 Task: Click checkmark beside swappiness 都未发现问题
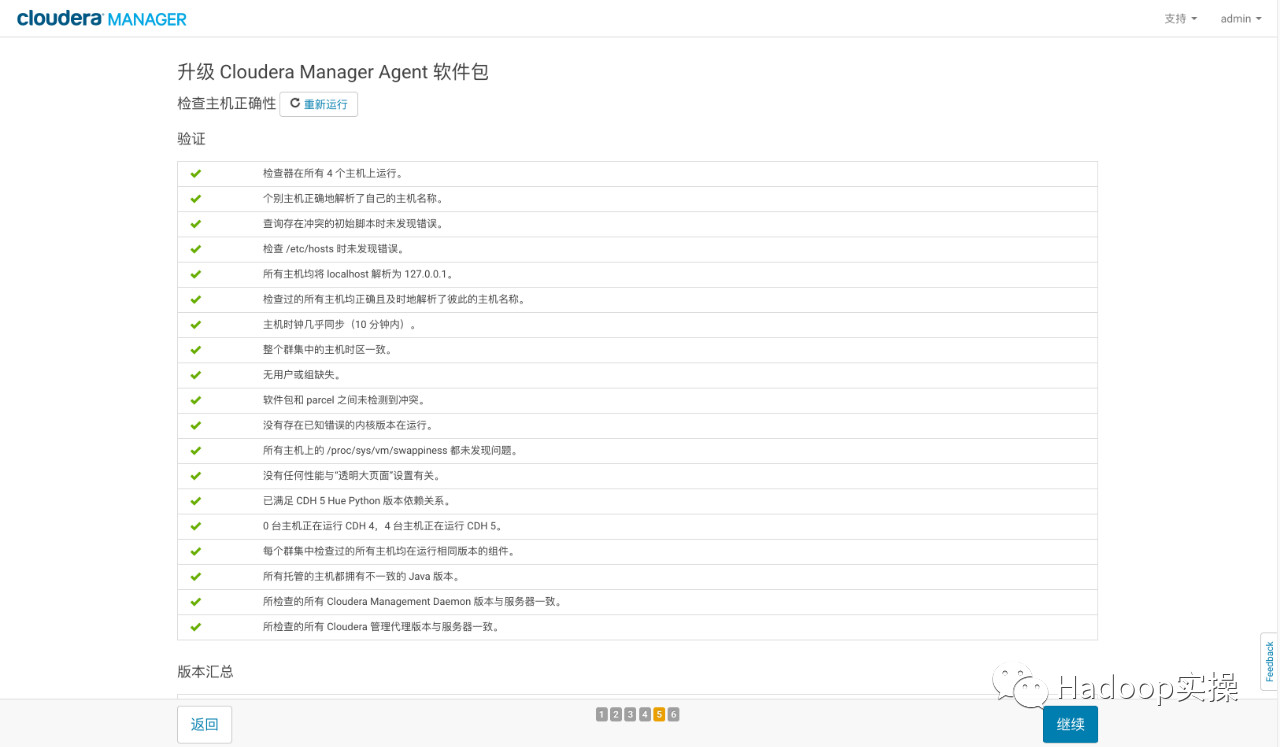pyautogui.click(x=196, y=451)
